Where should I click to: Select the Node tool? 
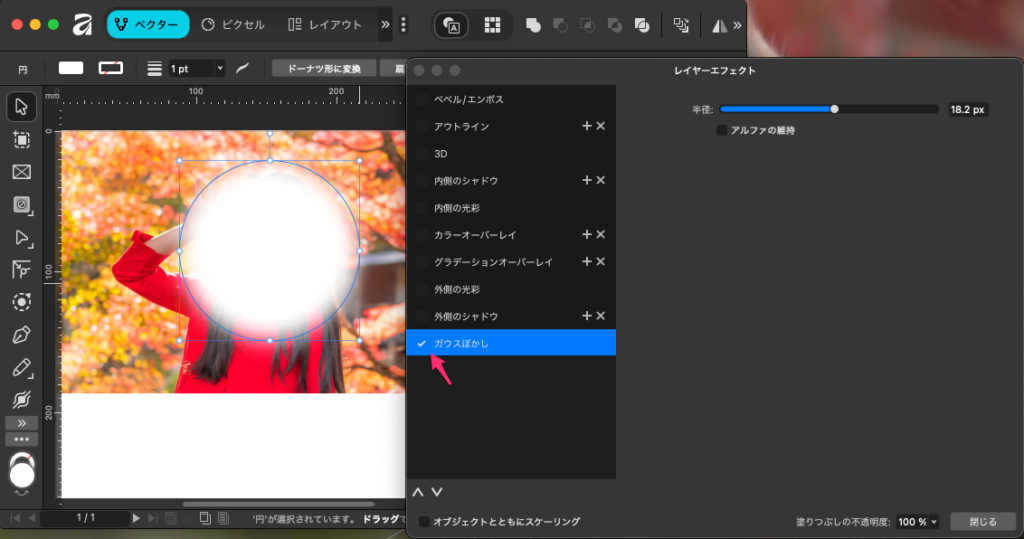(21, 237)
